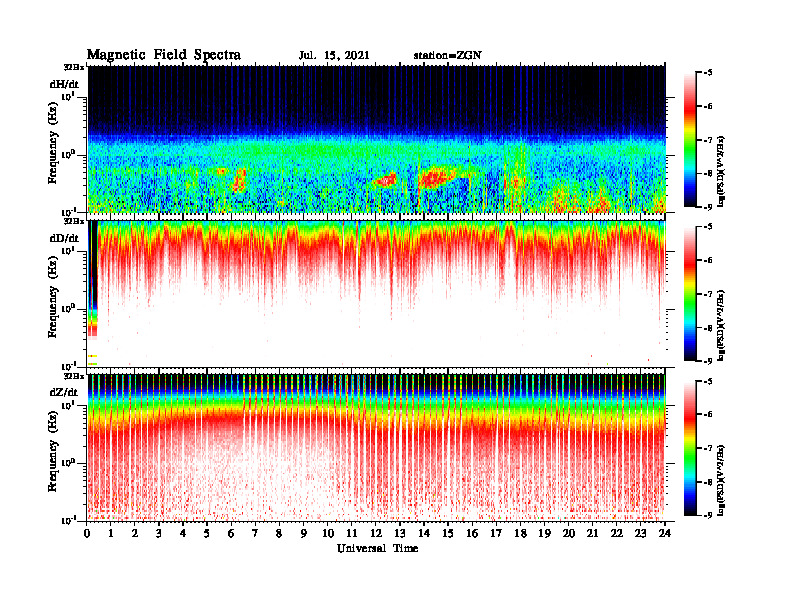Click the "Jul. 15, 2021" date text
Viewport: 792px width, 612px height.
pyautogui.click(x=334, y=56)
